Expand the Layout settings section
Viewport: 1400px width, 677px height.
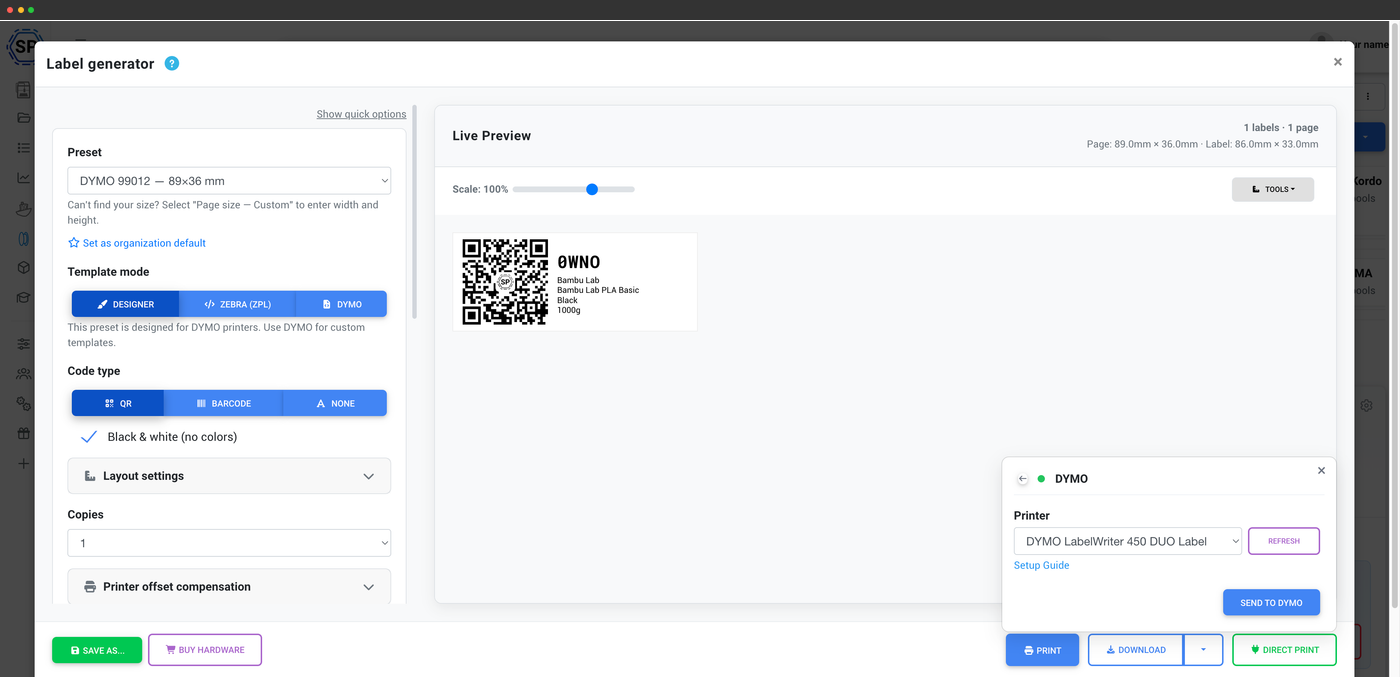click(229, 476)
